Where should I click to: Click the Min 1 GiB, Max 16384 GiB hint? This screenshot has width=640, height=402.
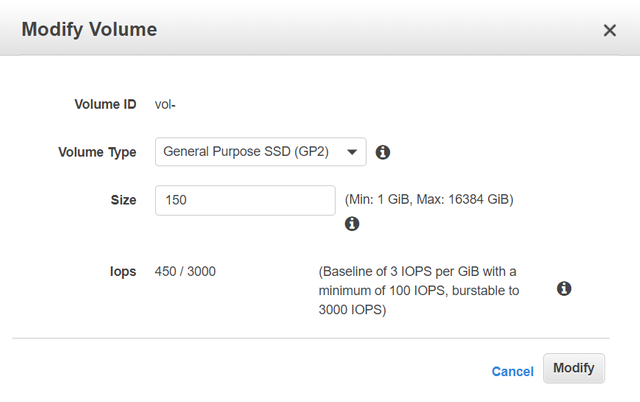coord(429,200)
